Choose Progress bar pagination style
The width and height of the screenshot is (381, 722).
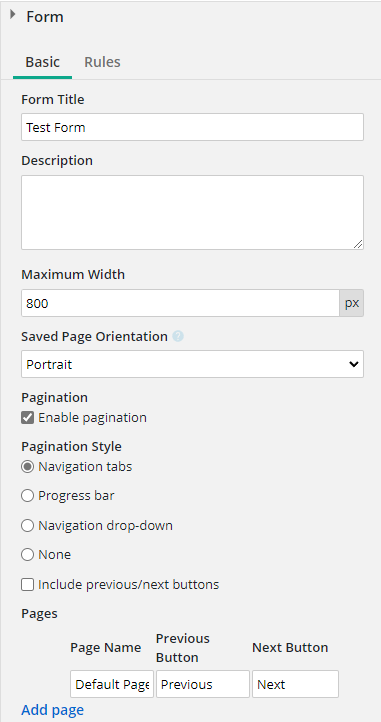tap(28, 495)
